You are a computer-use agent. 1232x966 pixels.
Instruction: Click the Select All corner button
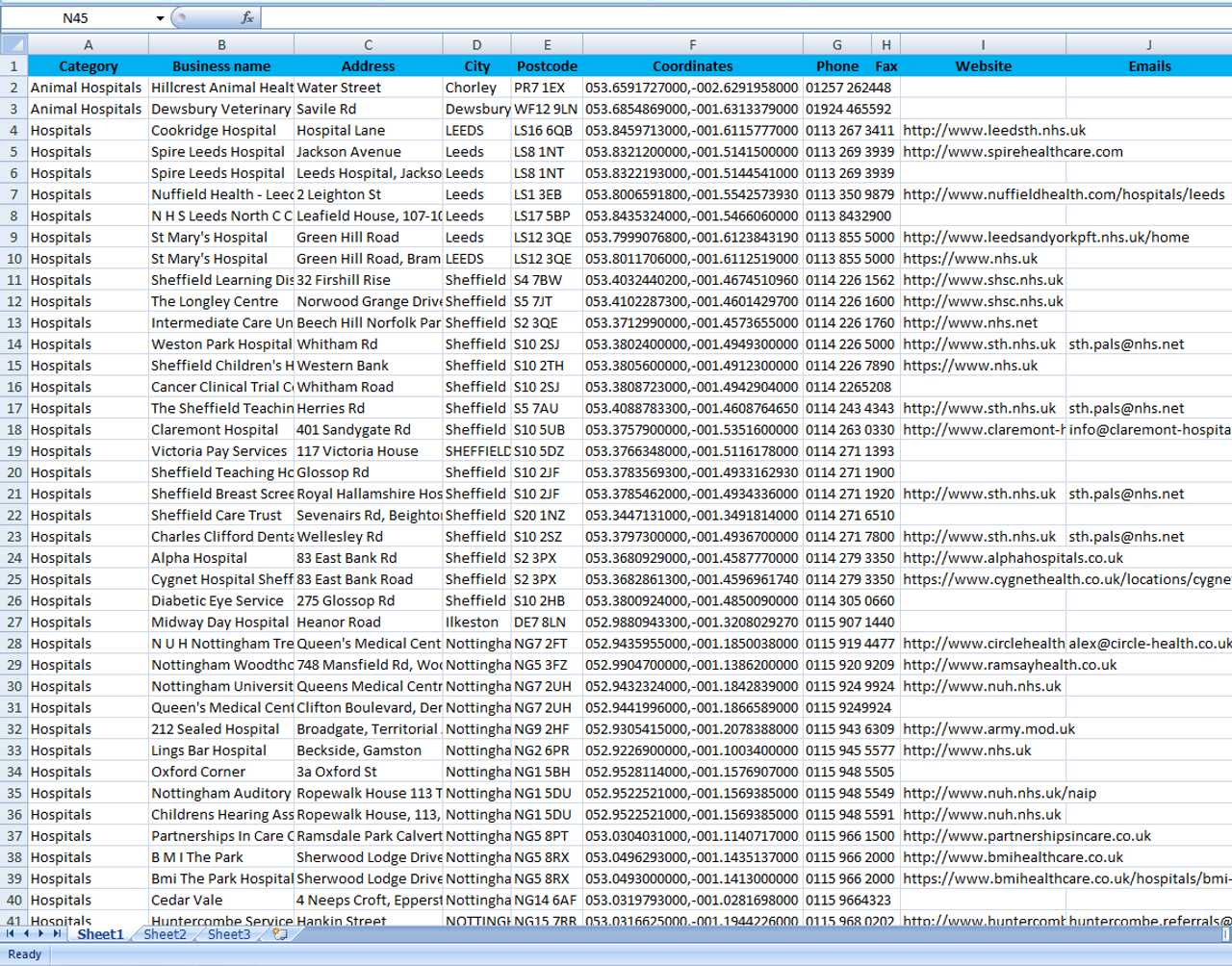[13, 44]
